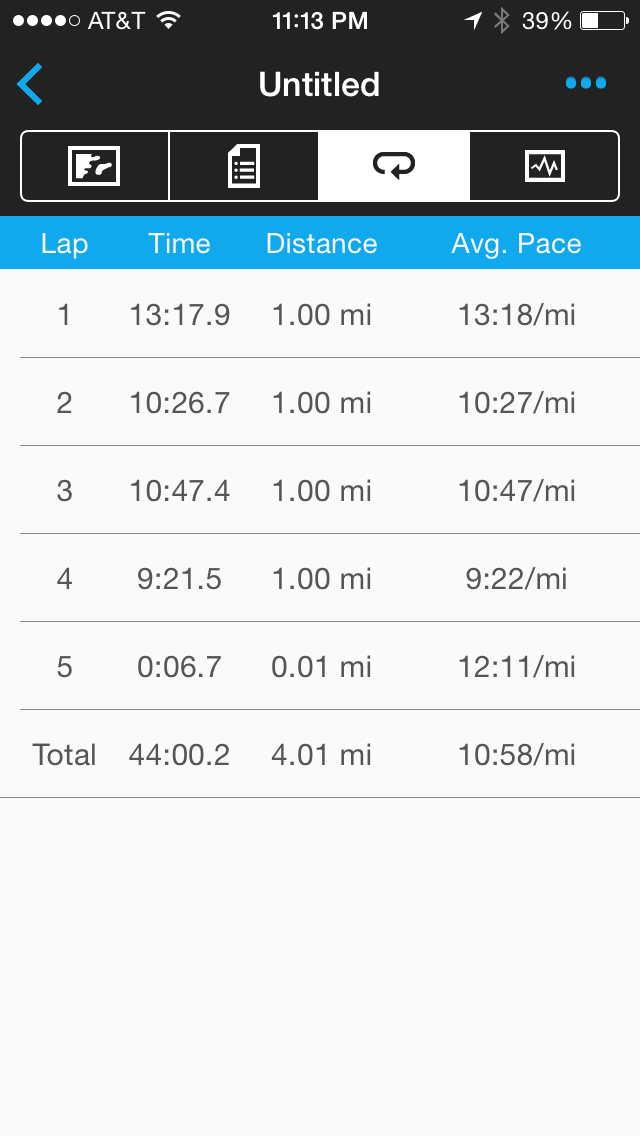Tap the Avg. Pace column header
The width and height of the screenshot is (640, 1136).
(516, 244)
